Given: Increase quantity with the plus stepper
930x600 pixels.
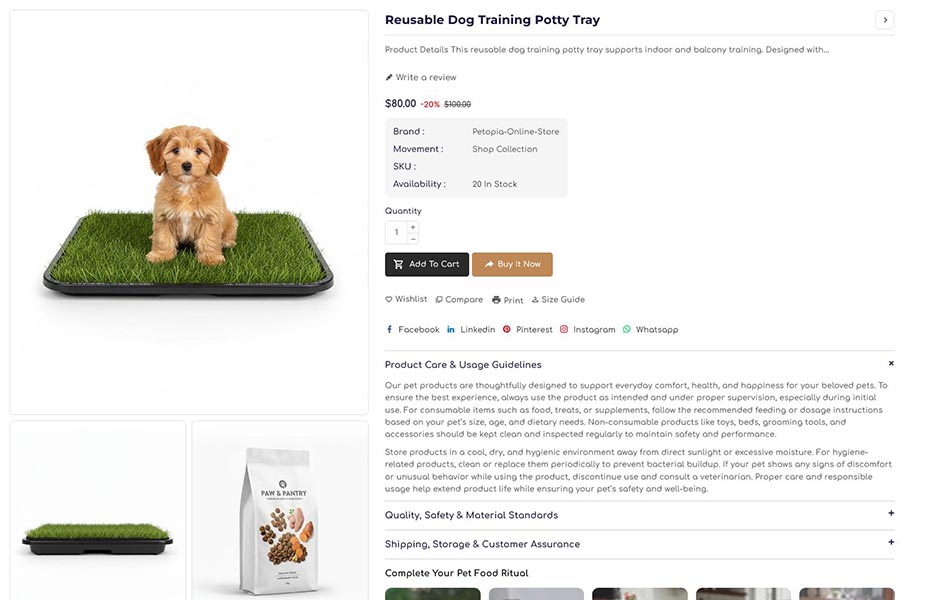Looking at the screenshot, I should pyautogui.click(x=413, y=227).
